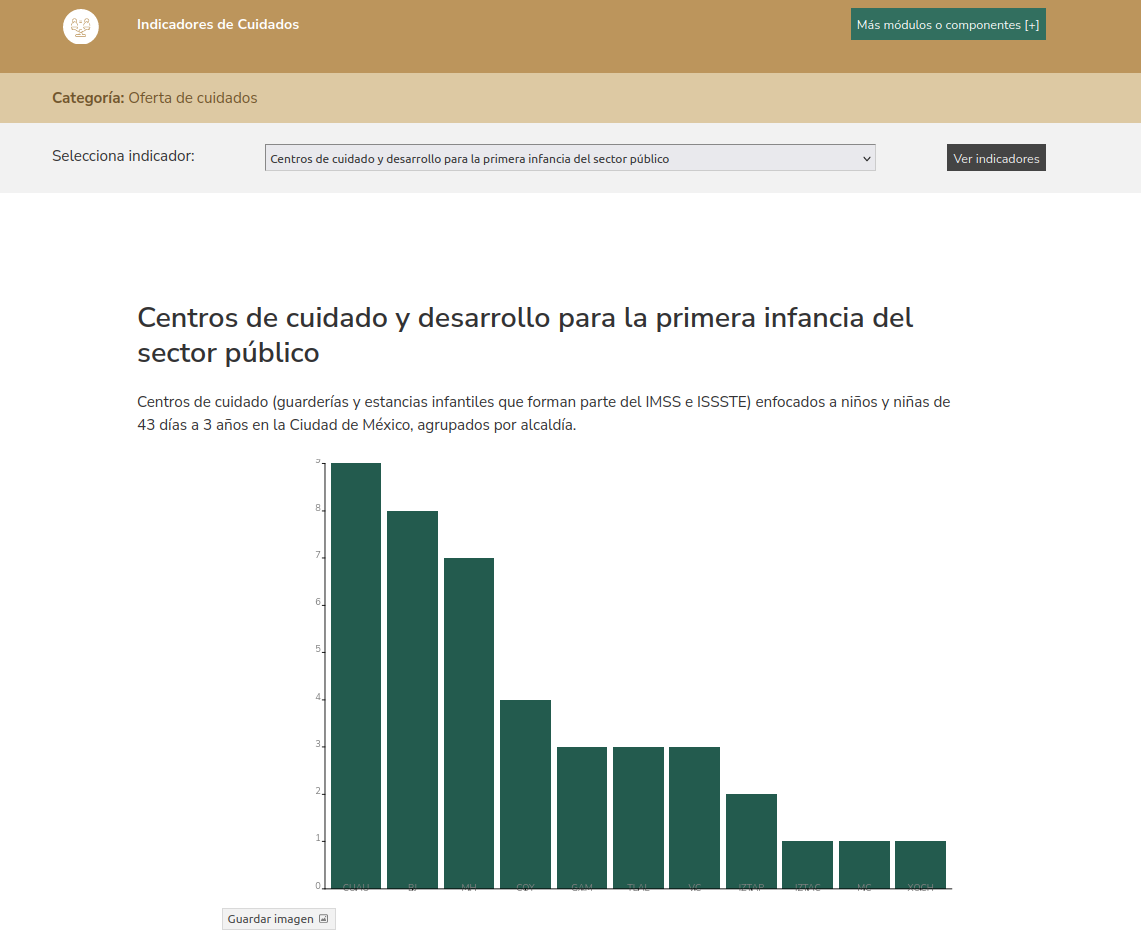This screenshot has width=1141, height=948.
Task: Select the IZTAC bar in chart
Action: [807, 864]
